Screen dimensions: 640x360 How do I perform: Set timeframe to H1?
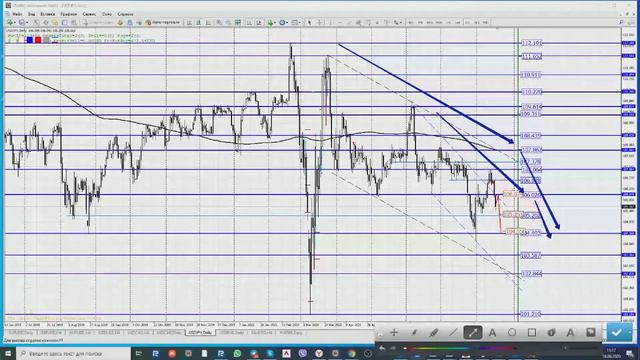click(449, 22)
